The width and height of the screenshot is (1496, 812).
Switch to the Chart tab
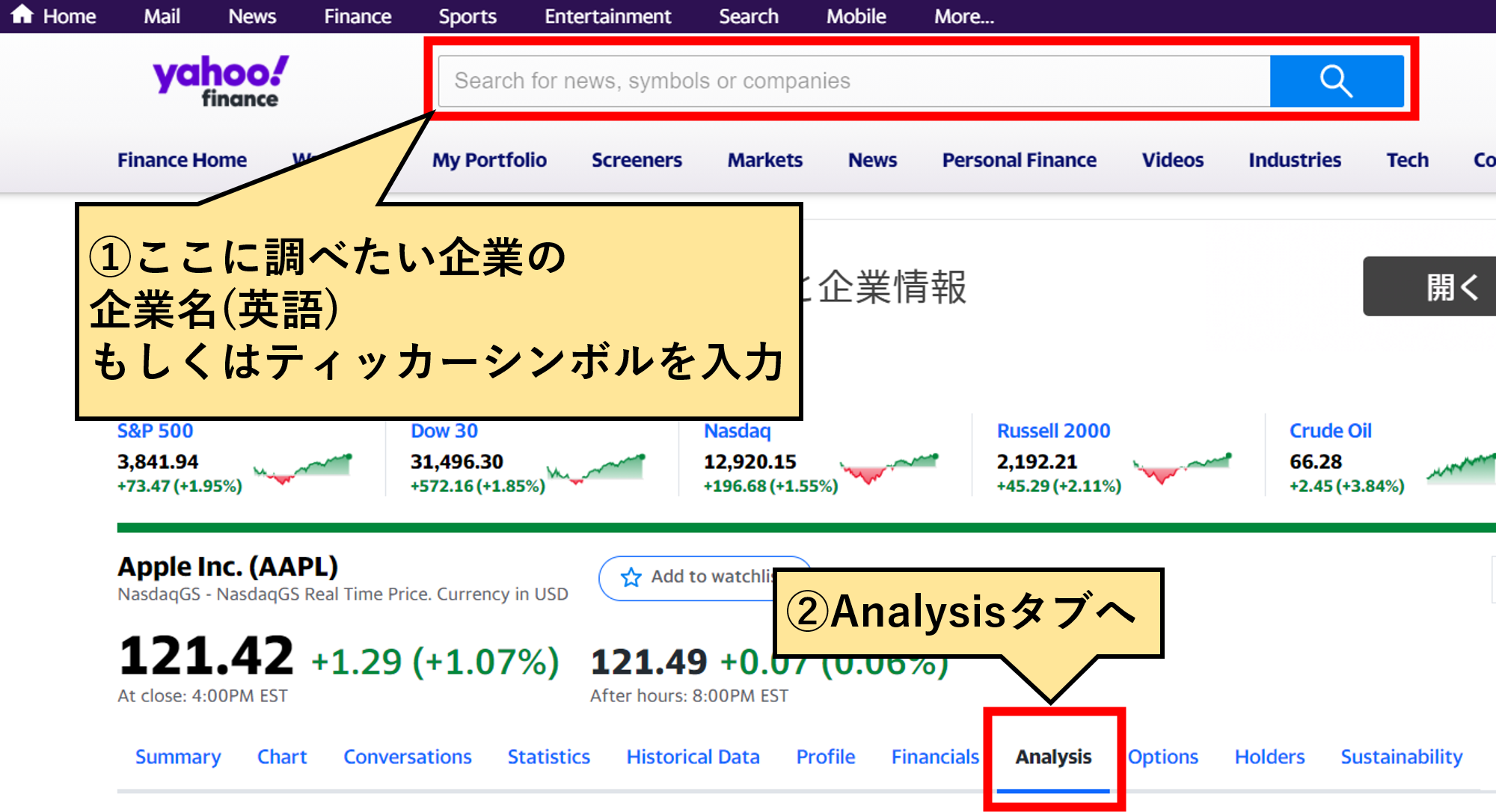282,757
